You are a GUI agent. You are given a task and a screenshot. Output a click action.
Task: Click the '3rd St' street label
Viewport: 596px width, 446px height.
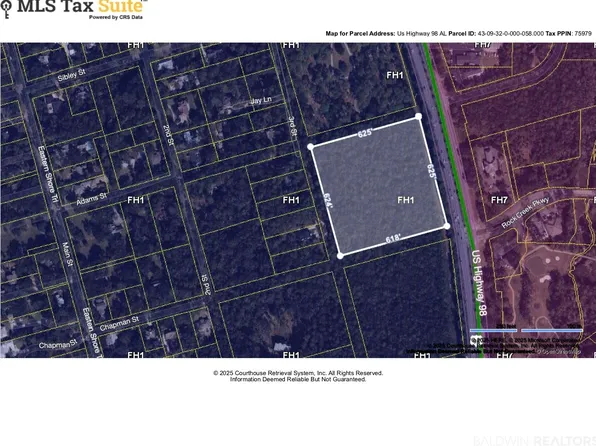[x=292, y=126]
